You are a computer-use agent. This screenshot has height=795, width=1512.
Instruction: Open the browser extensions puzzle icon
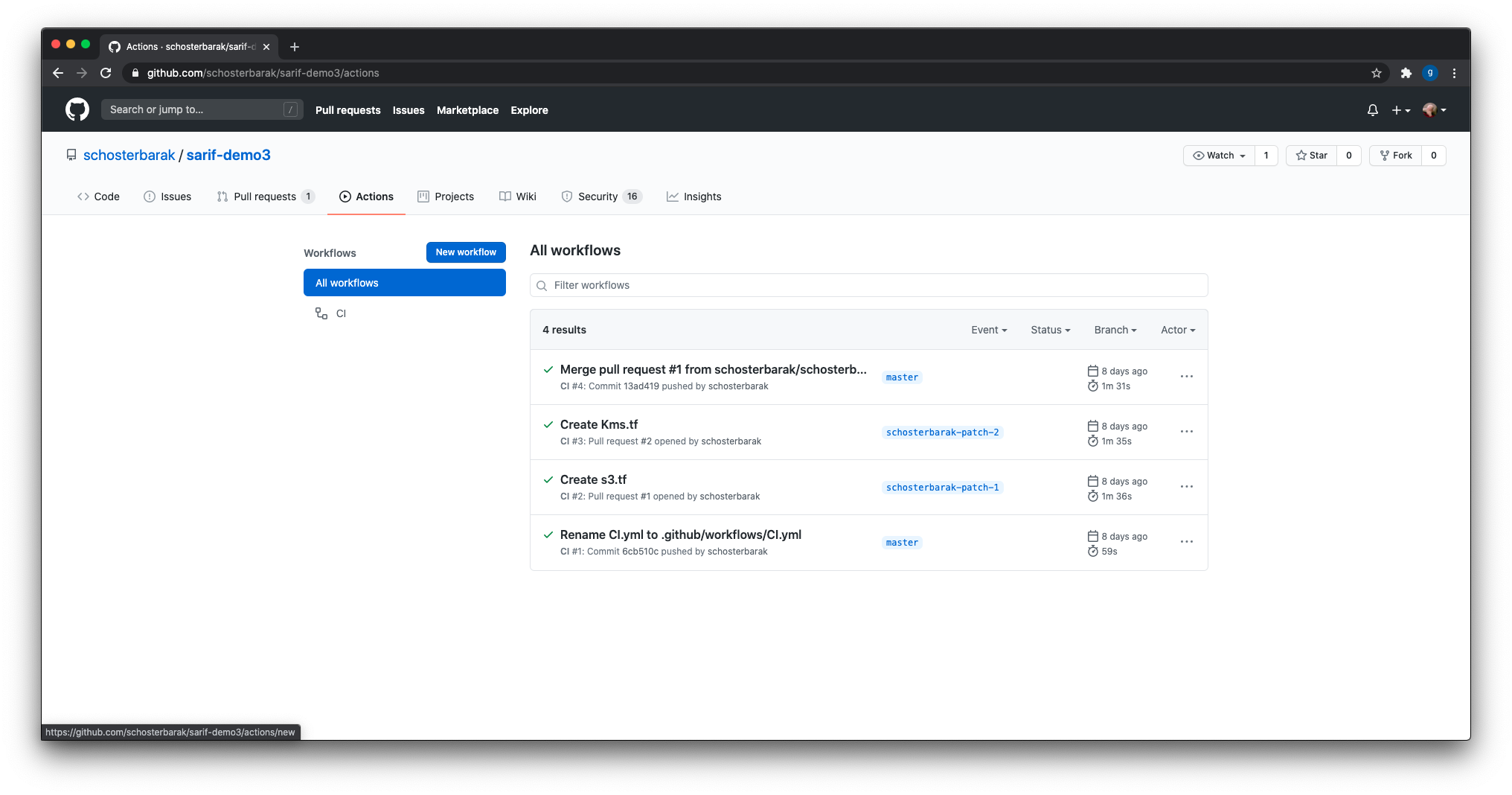pyautogui.click(x=1406, y=73)
